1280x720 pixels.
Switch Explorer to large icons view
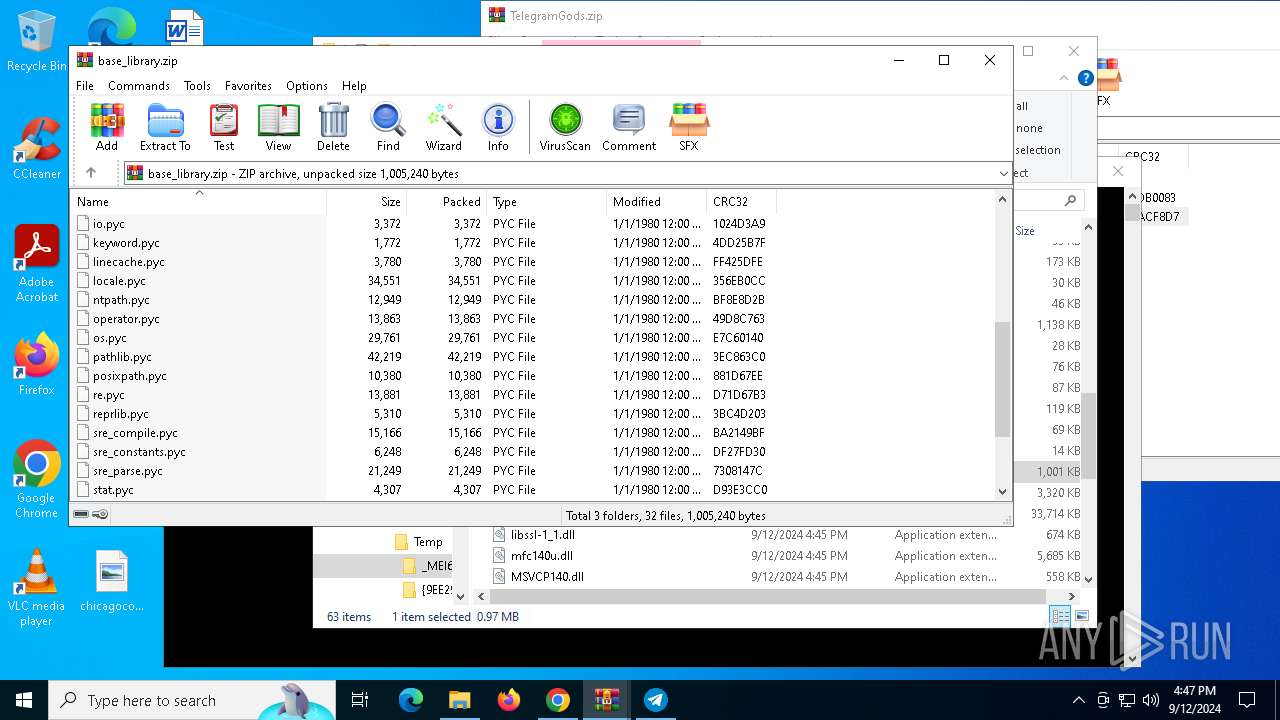click(1081, 616)
